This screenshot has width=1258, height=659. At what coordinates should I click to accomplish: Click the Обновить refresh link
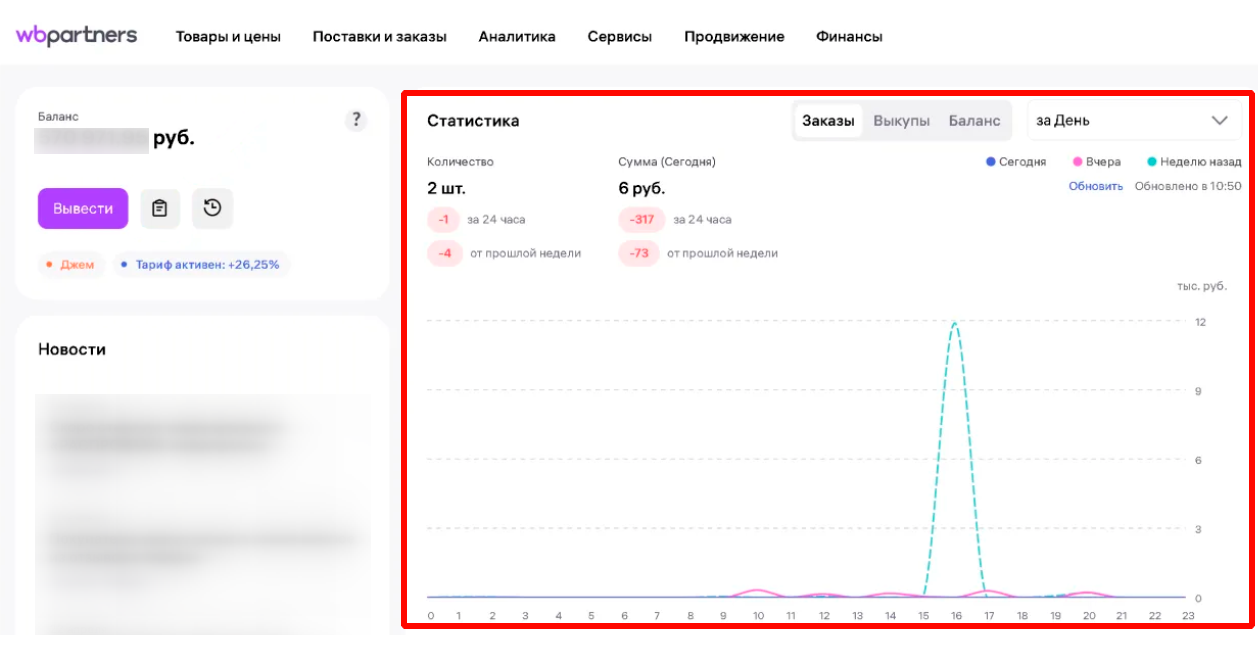1097,185
